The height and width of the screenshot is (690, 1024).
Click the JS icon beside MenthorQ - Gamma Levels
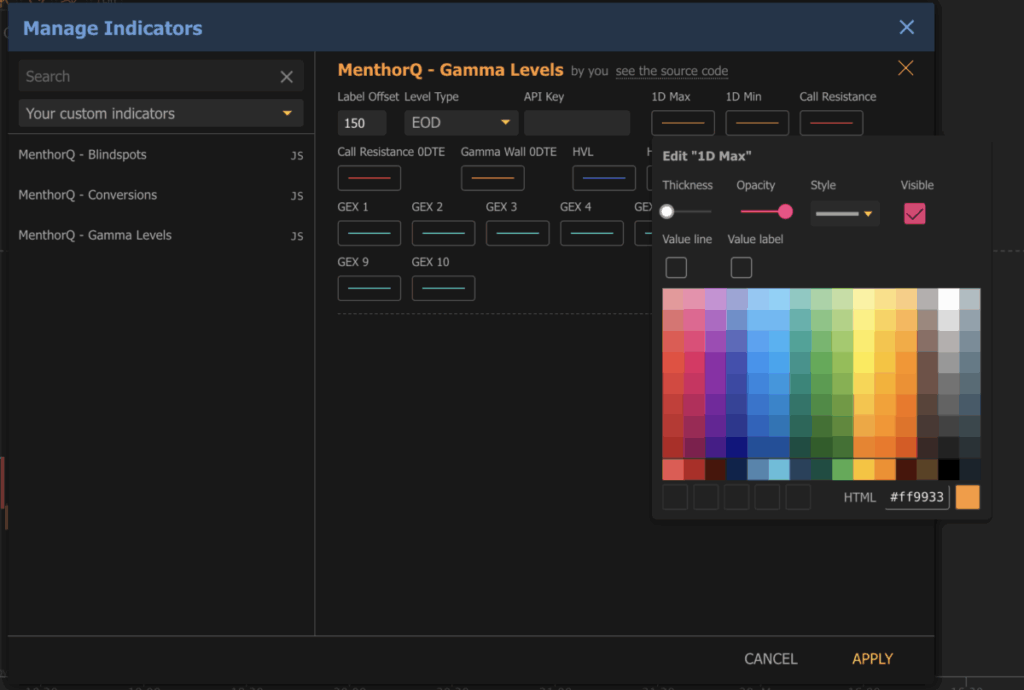296,235
